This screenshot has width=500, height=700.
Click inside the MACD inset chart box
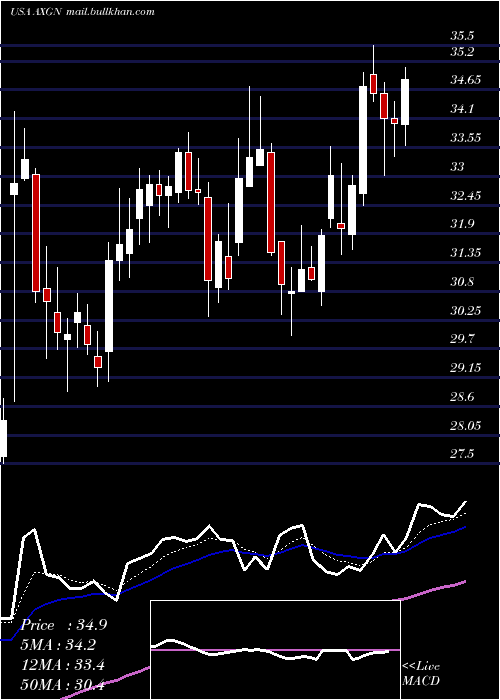click(275, 650)
